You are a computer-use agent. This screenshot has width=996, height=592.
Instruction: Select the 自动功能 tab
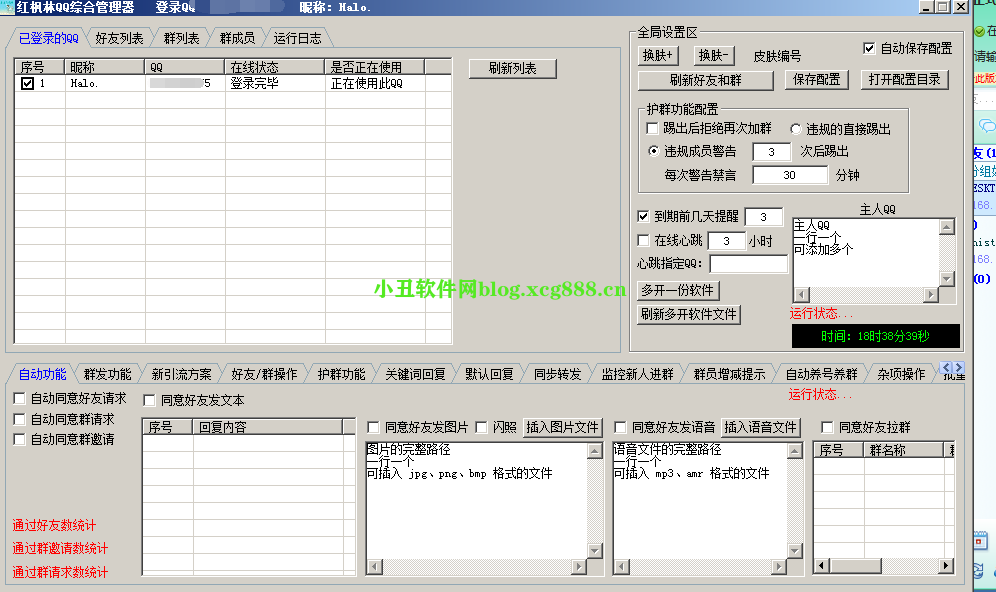[x=42, y=374]
